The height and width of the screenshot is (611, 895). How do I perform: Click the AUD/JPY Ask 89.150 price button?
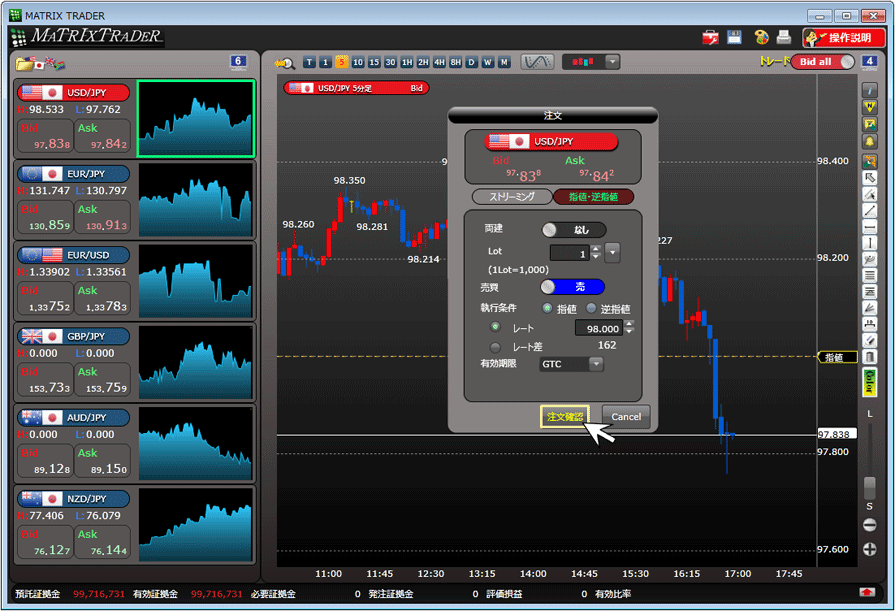[103, 460]
